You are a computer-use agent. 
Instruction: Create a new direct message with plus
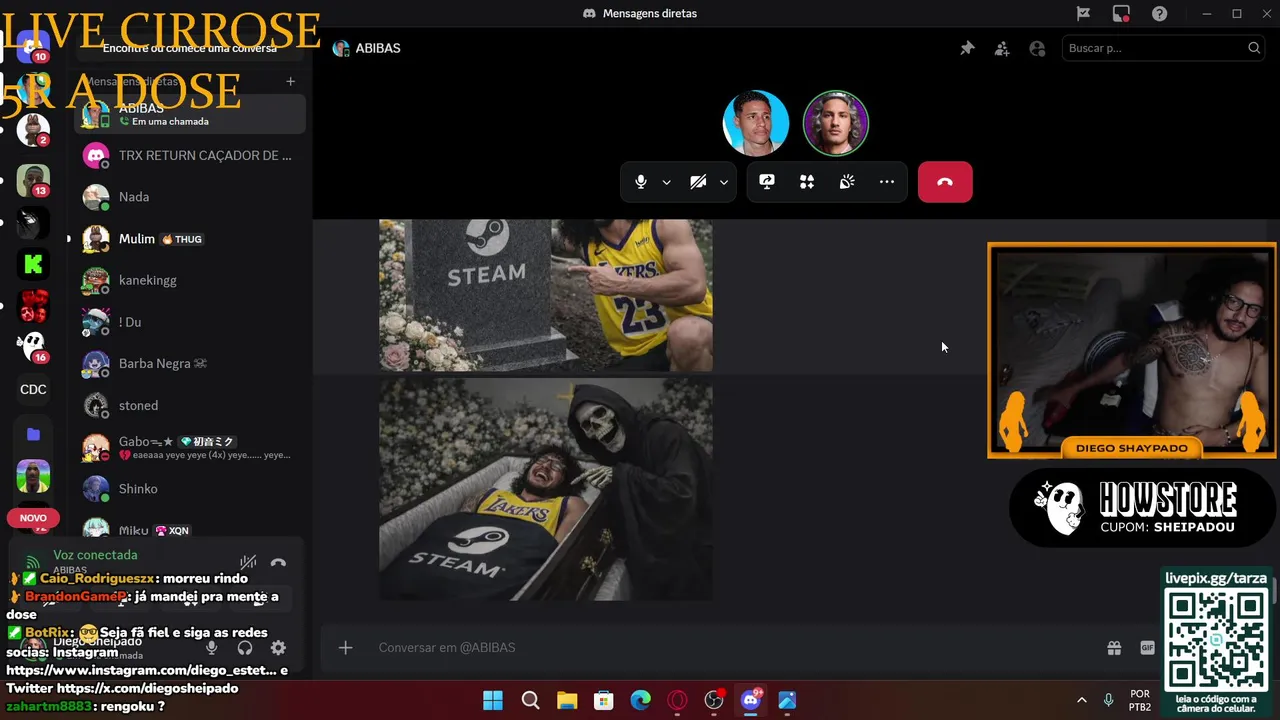[290, 81]
